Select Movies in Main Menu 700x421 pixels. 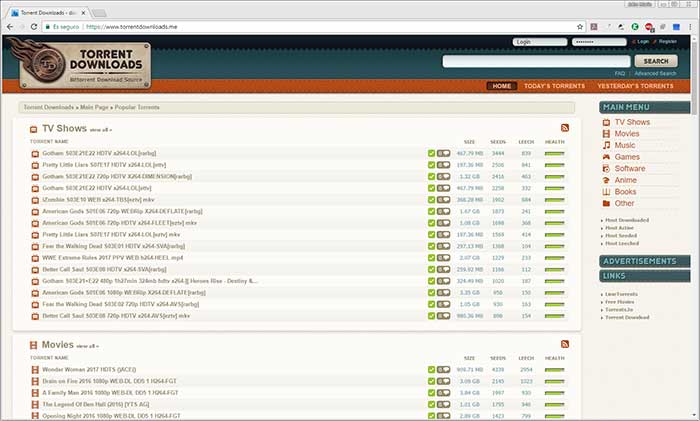point(627,133)
